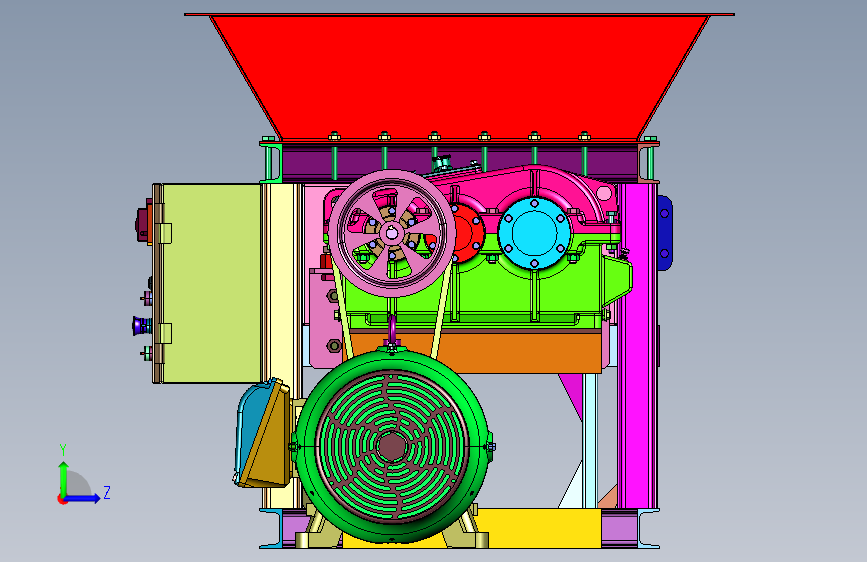Screen dimensions: 867x562
Task: Pick the keyed hub at pulley center
Action: pos(392,233)
